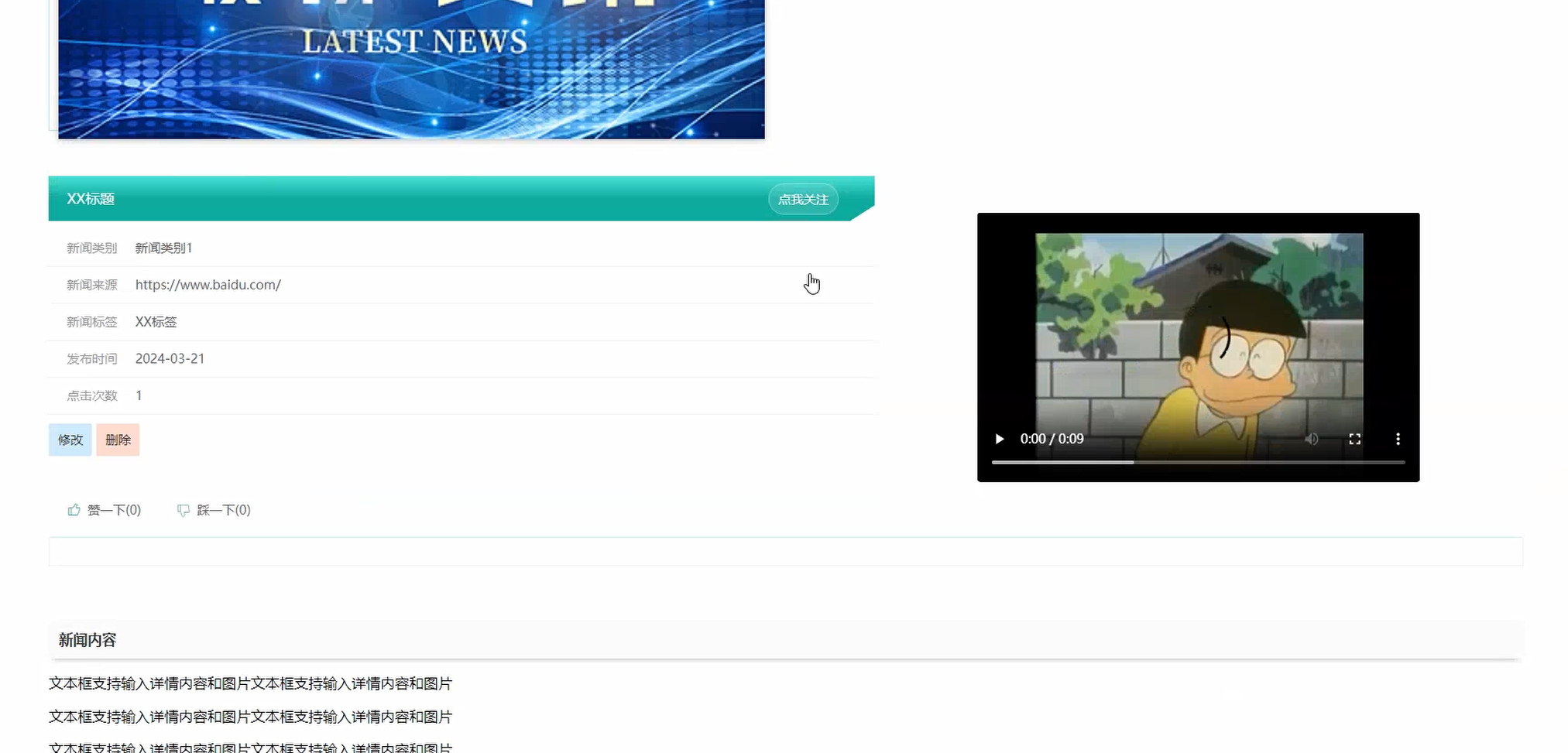Click the thumbs-down 踩一下 icon

click(x=184, y=510)
